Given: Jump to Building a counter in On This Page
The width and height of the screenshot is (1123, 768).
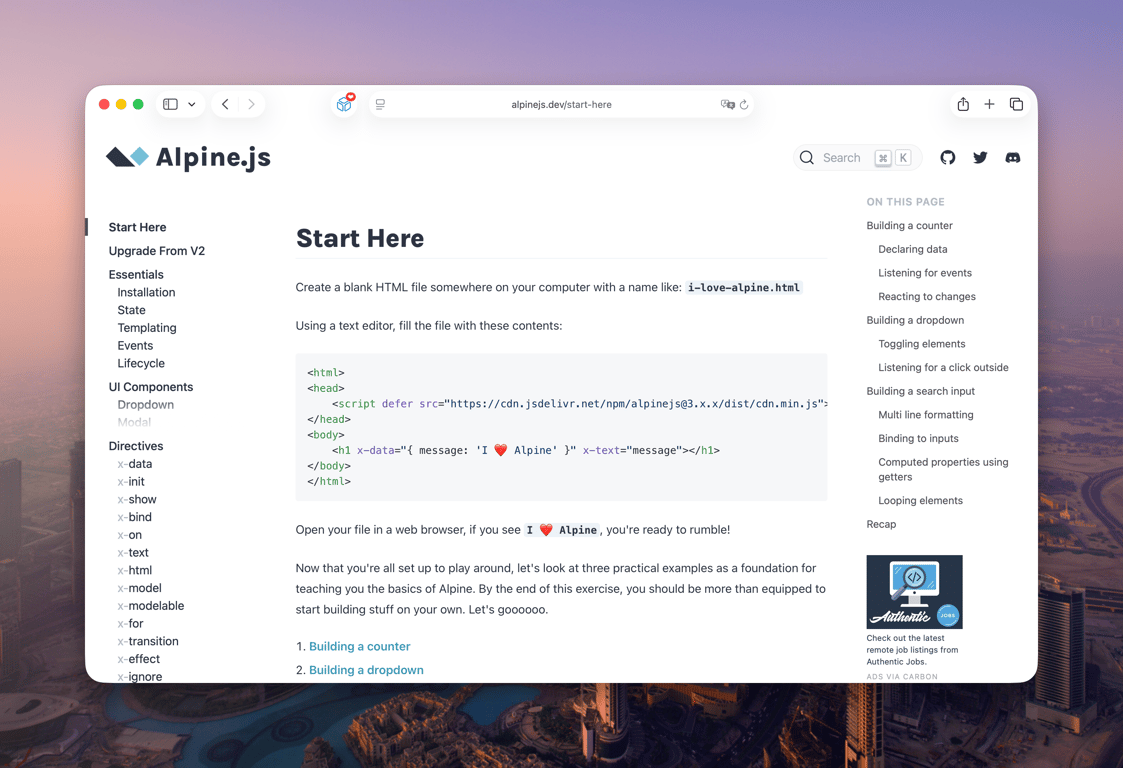Looking at the screenshot, I should (910, 226).
